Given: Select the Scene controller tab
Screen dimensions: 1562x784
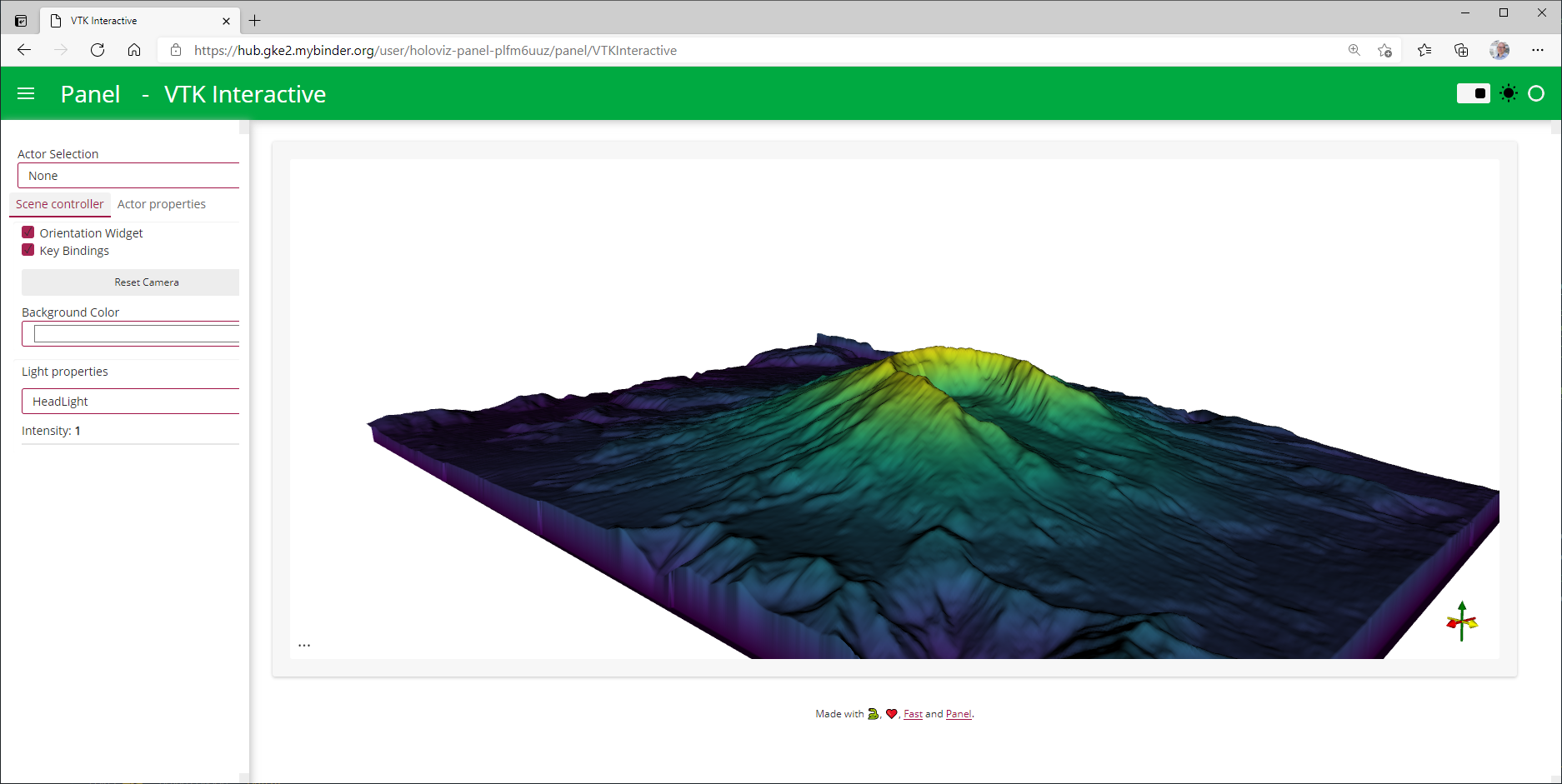Looking at the screenshot, I should (60, 204).
